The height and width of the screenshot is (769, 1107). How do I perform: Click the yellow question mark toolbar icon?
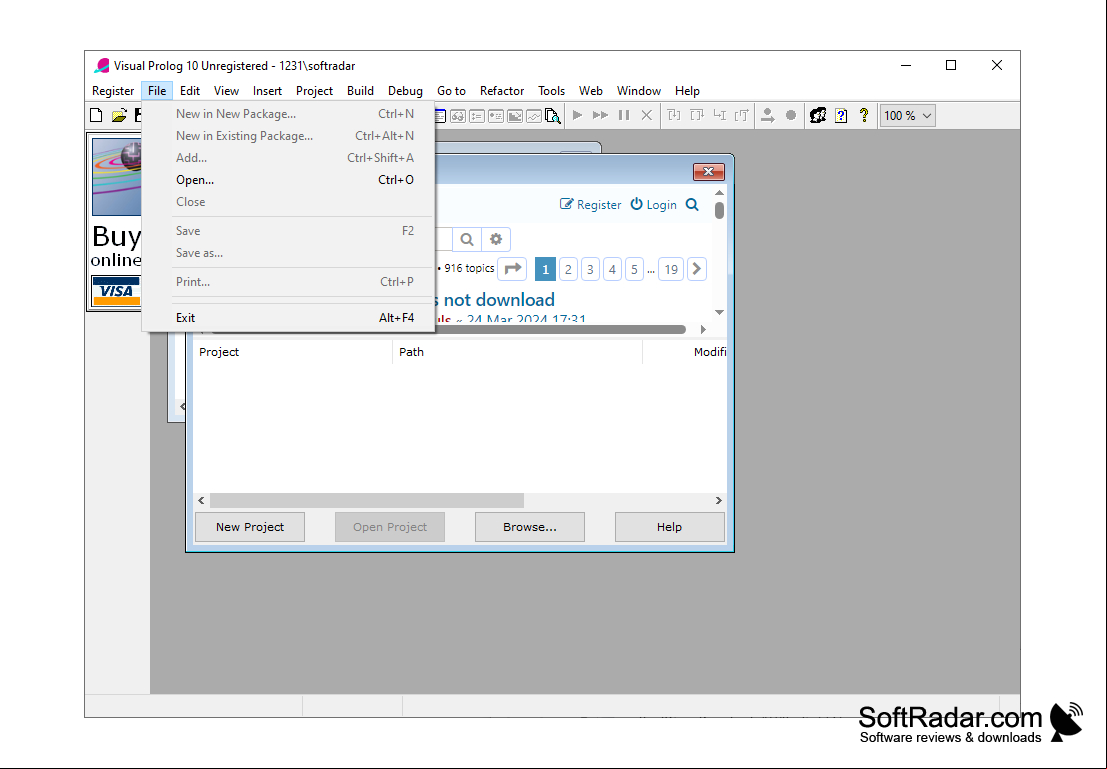pyautogui.click(x=864, y=116)
